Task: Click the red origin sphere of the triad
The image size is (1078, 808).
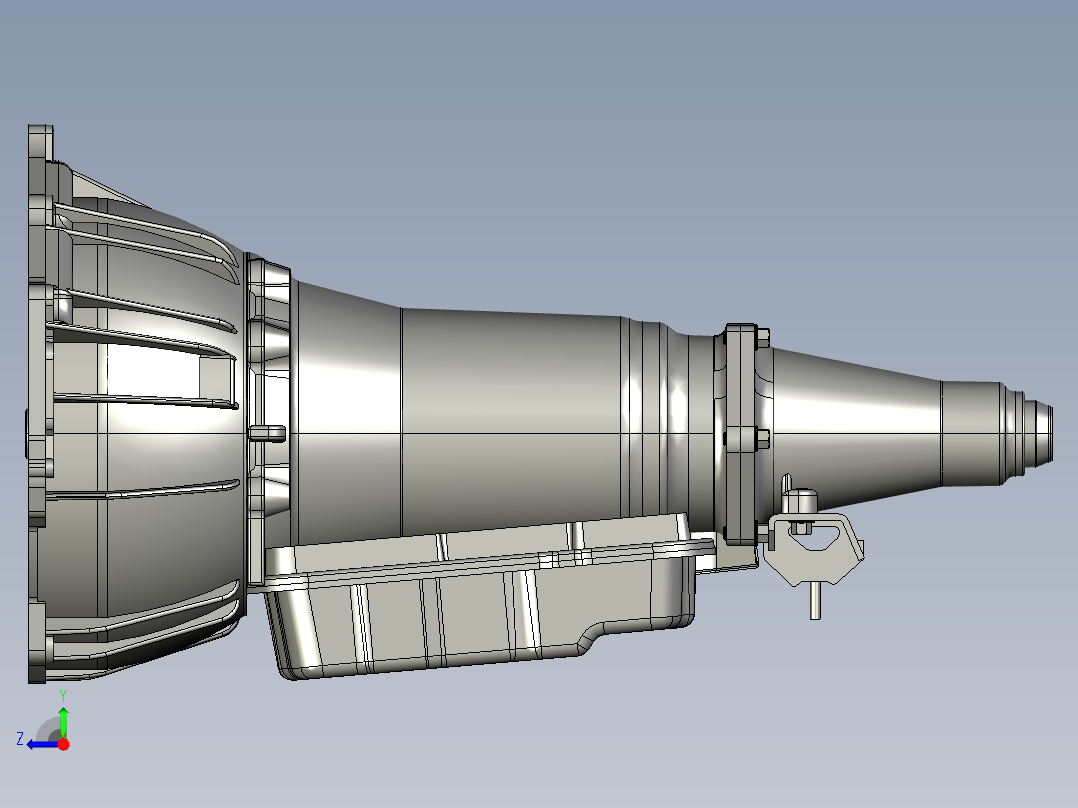Action: [64, 745]
